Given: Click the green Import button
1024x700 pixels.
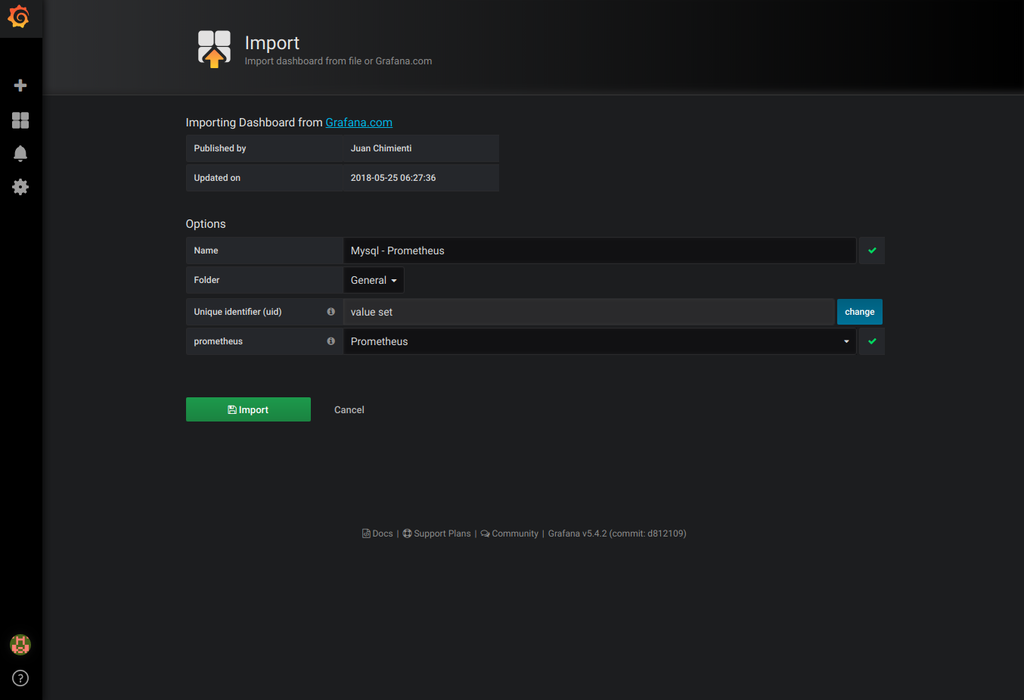Looking at the screenshot, I should click(248, 409).
